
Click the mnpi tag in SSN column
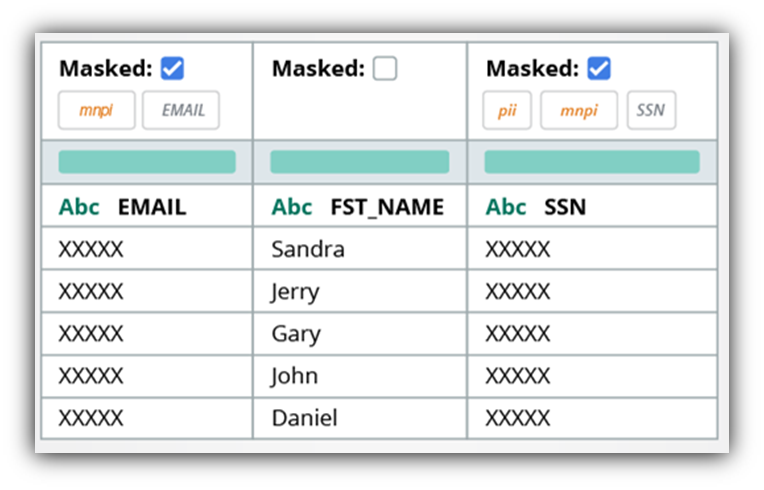click(579, 111)
